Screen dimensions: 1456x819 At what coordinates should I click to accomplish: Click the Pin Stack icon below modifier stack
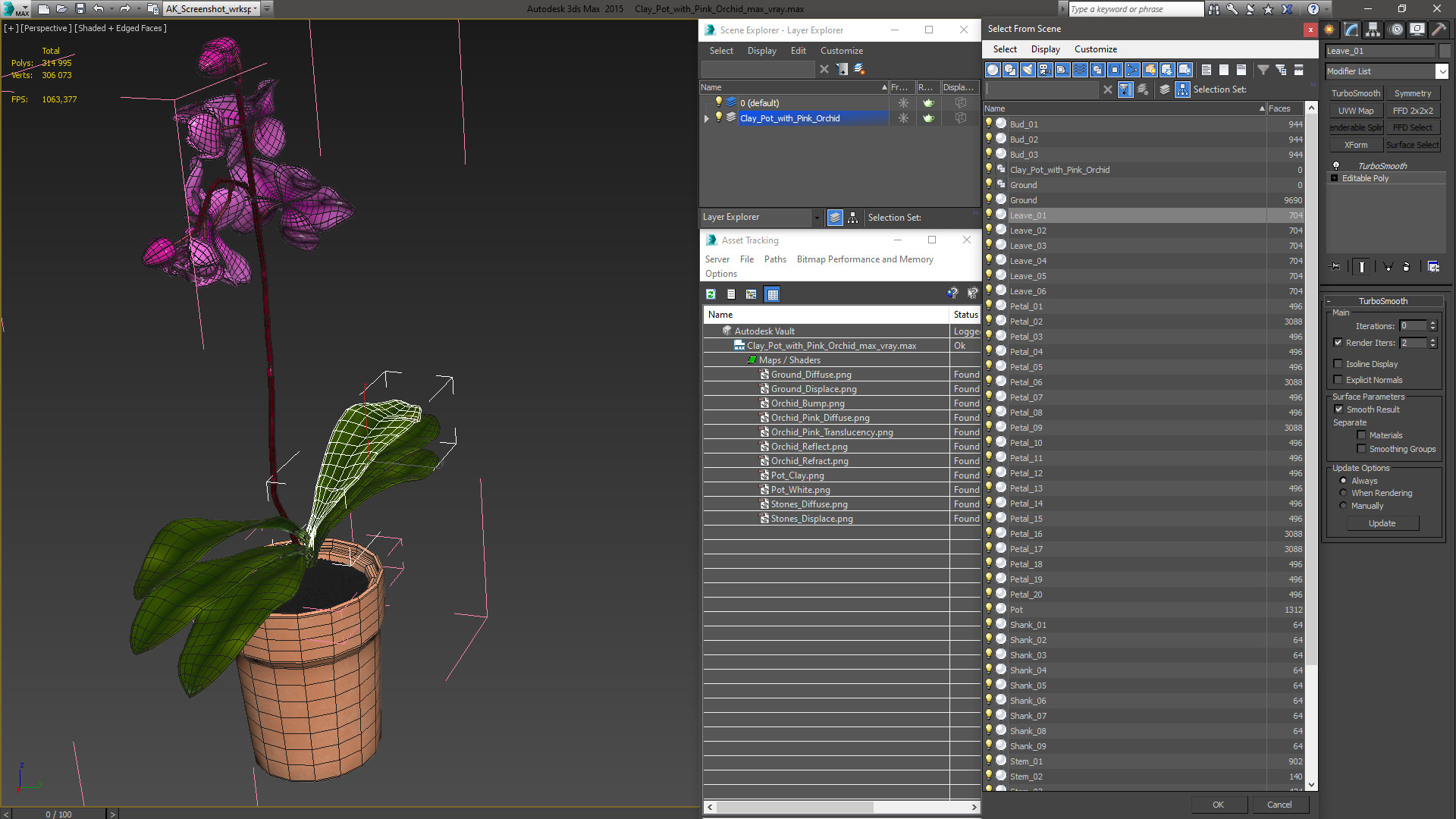pos(1335,267)
